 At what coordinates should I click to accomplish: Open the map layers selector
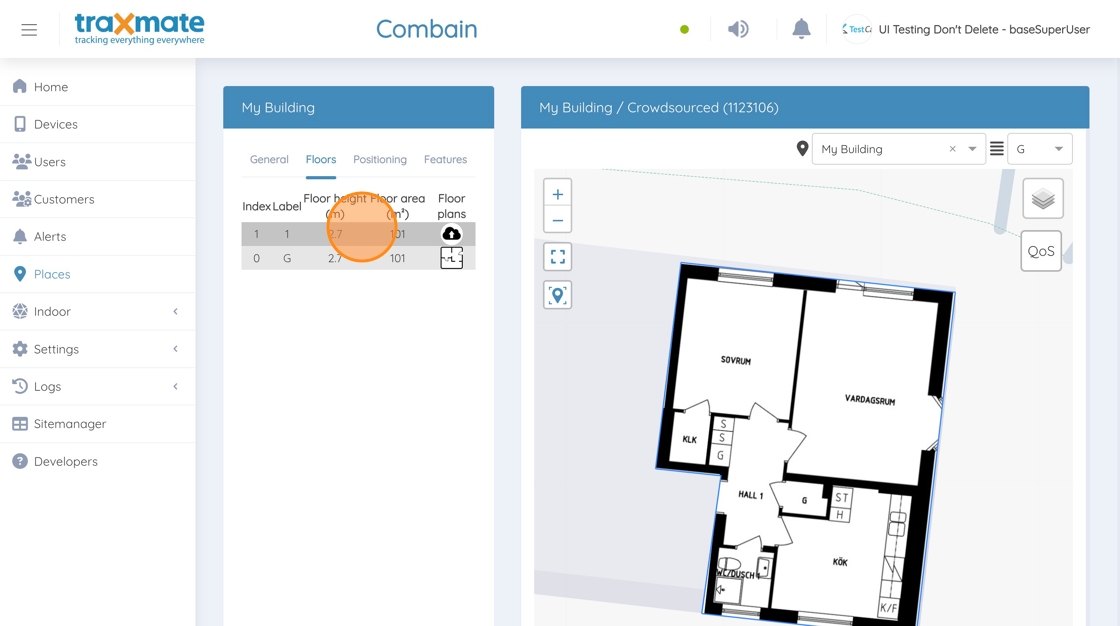pos(1043,199)
